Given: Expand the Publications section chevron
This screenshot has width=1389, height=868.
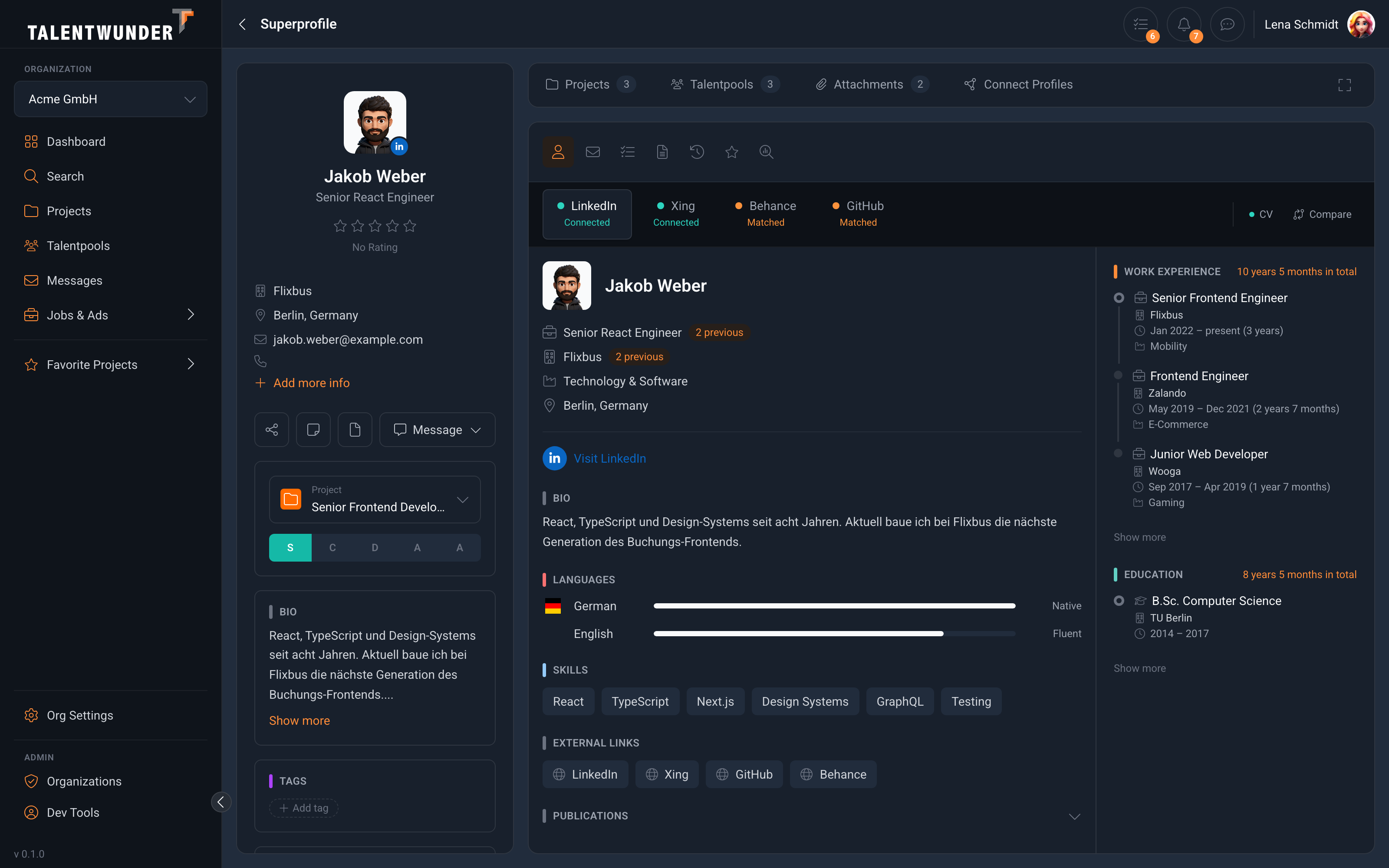Looking at the screenshot, I should point(1074,816).
